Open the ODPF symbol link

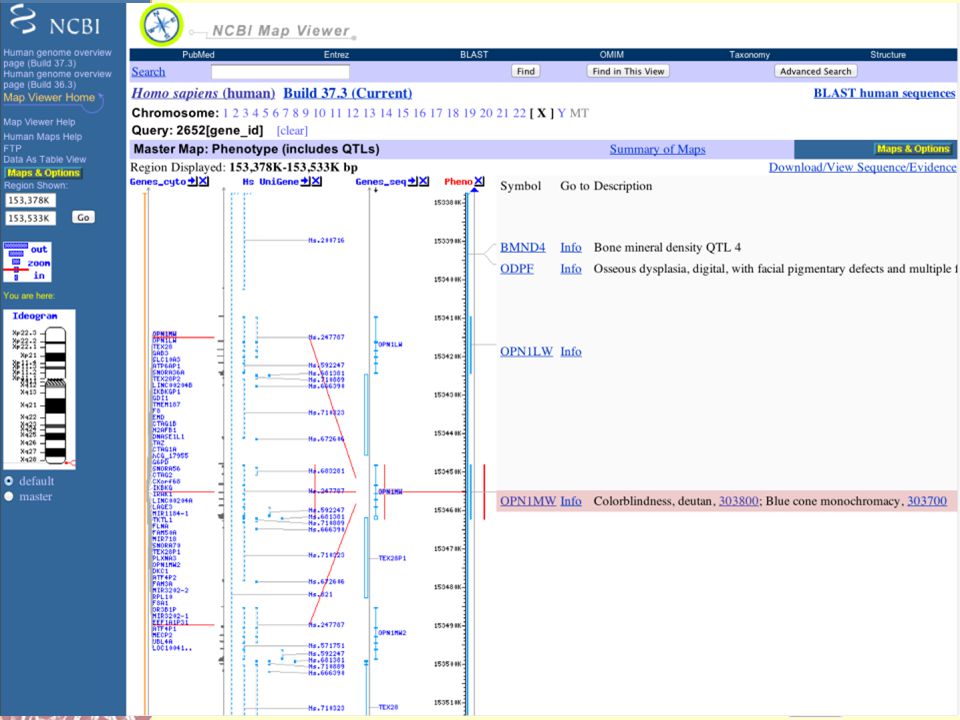[x=517, y=269]
